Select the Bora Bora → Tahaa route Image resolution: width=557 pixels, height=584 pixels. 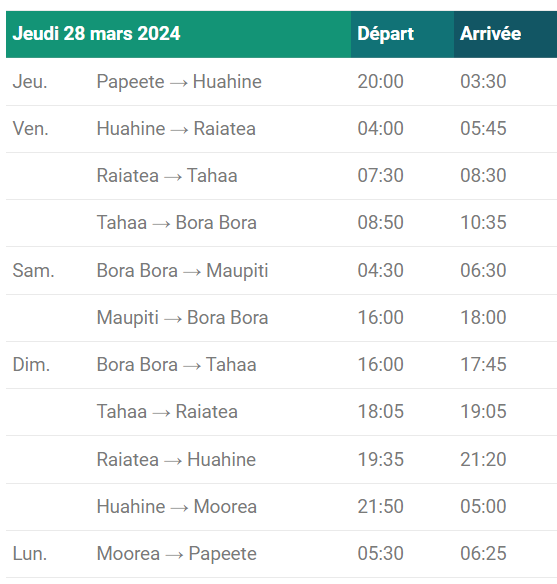(x=176, y=364)
